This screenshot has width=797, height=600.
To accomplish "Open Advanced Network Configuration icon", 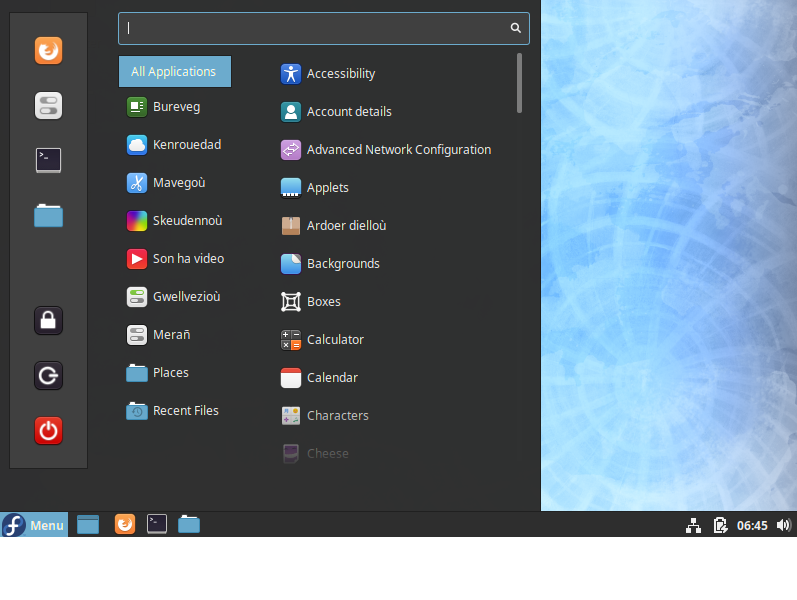I will (291, 150).
